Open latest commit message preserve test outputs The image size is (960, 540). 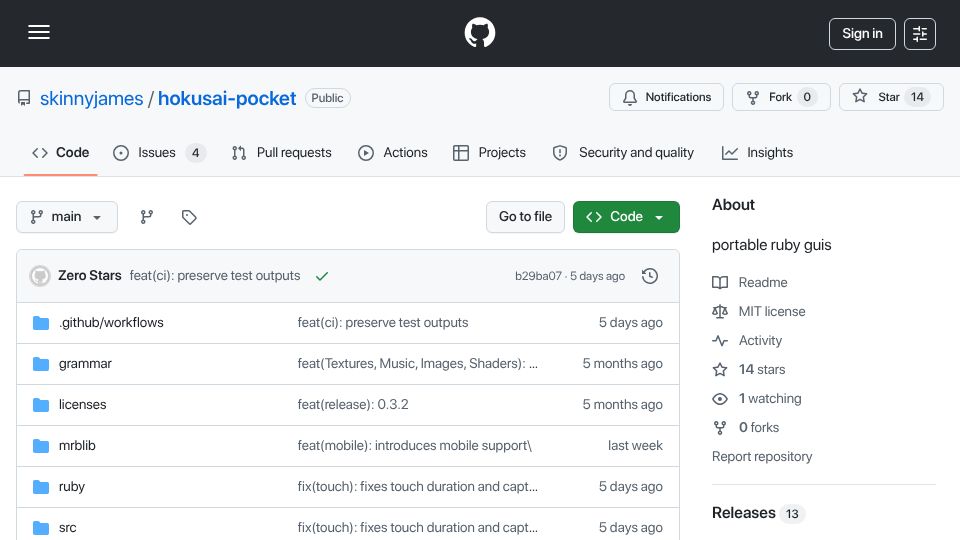pos(215,276)
